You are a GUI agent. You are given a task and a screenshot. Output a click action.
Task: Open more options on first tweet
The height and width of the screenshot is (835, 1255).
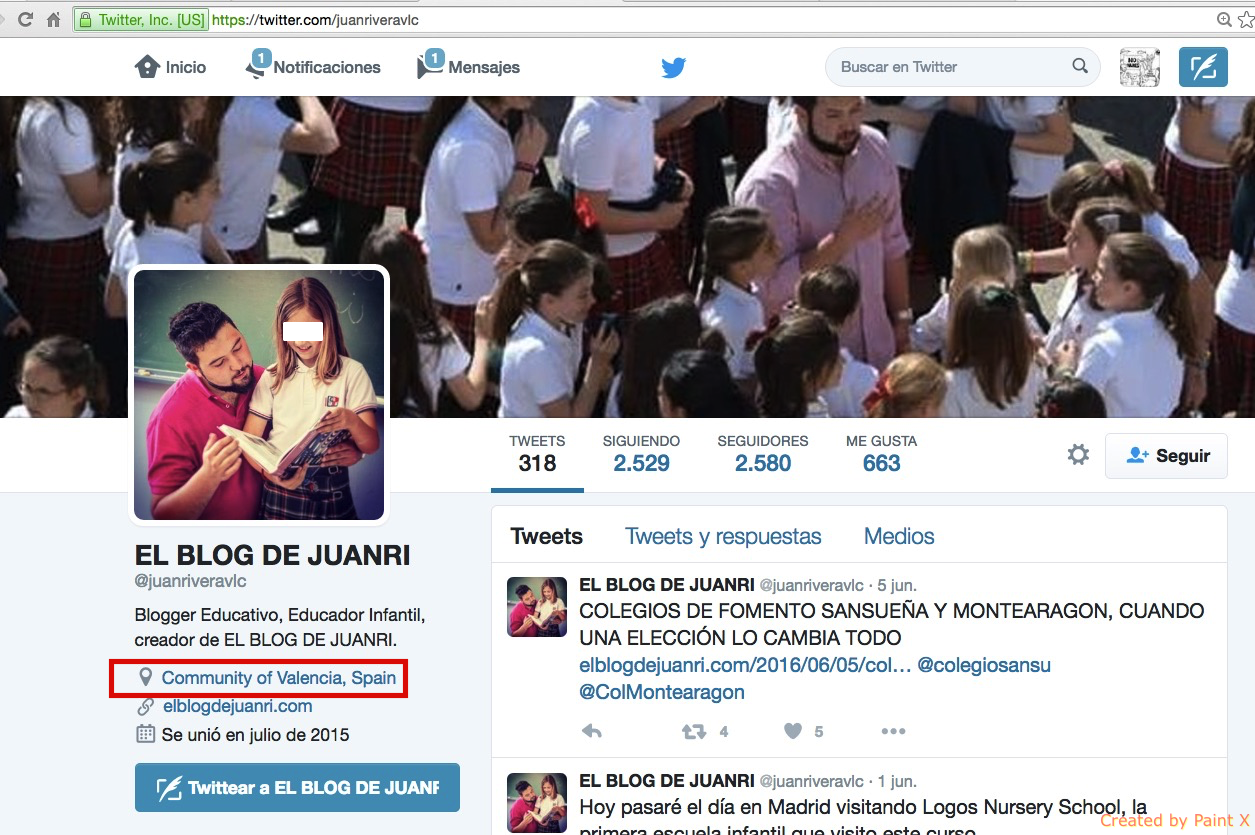coord(893,732)
